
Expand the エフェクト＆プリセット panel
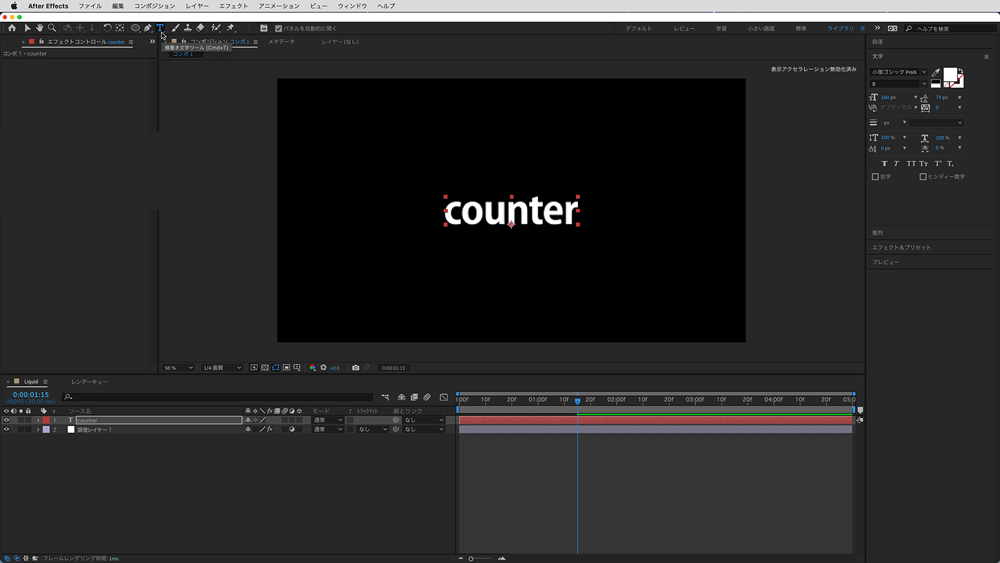pyautogui.click(x=900, y=247)
